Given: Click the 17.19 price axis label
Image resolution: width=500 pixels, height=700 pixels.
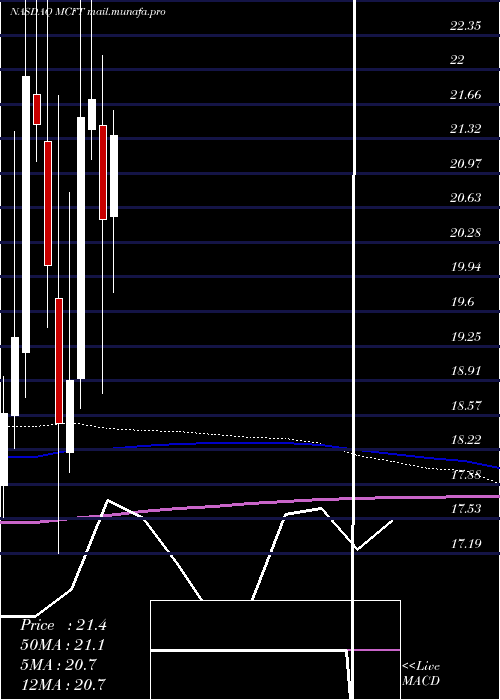Looking at the screenshot, I should (x=466, y=544).
